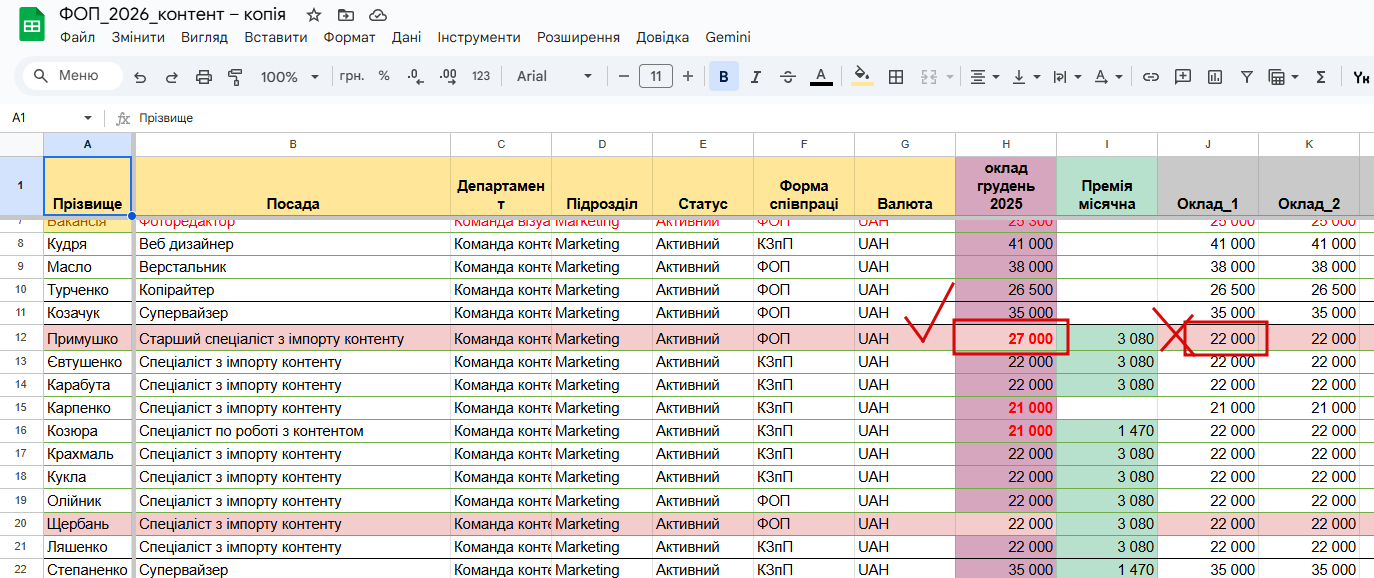Viewport: 1374px width, 578px height.
Task: Open the Формат menu
Action: click(x=349, y=37)
